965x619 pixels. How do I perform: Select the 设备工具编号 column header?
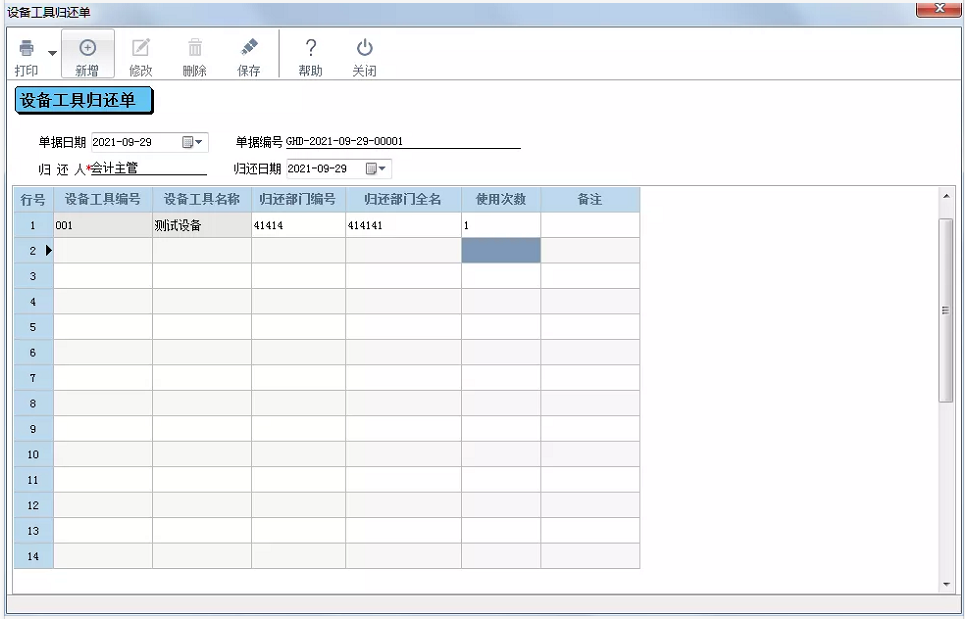[x=103, y=199]
